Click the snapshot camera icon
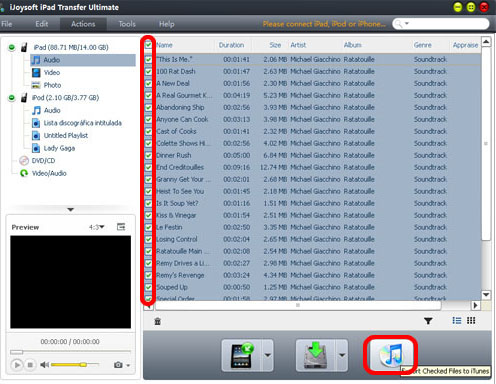The height and width of the screenshot is (384, 496). [x=118, y=365]
